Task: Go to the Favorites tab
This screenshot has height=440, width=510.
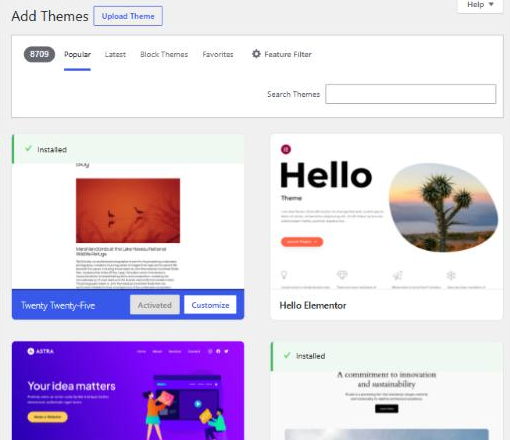Action: (218, 54)
